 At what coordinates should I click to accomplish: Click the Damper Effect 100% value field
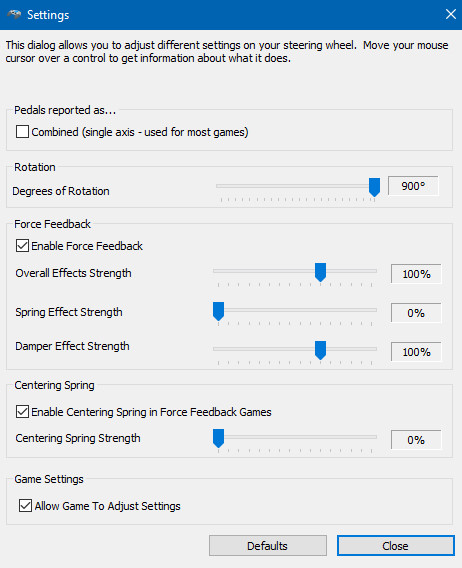tap(416, 352)
